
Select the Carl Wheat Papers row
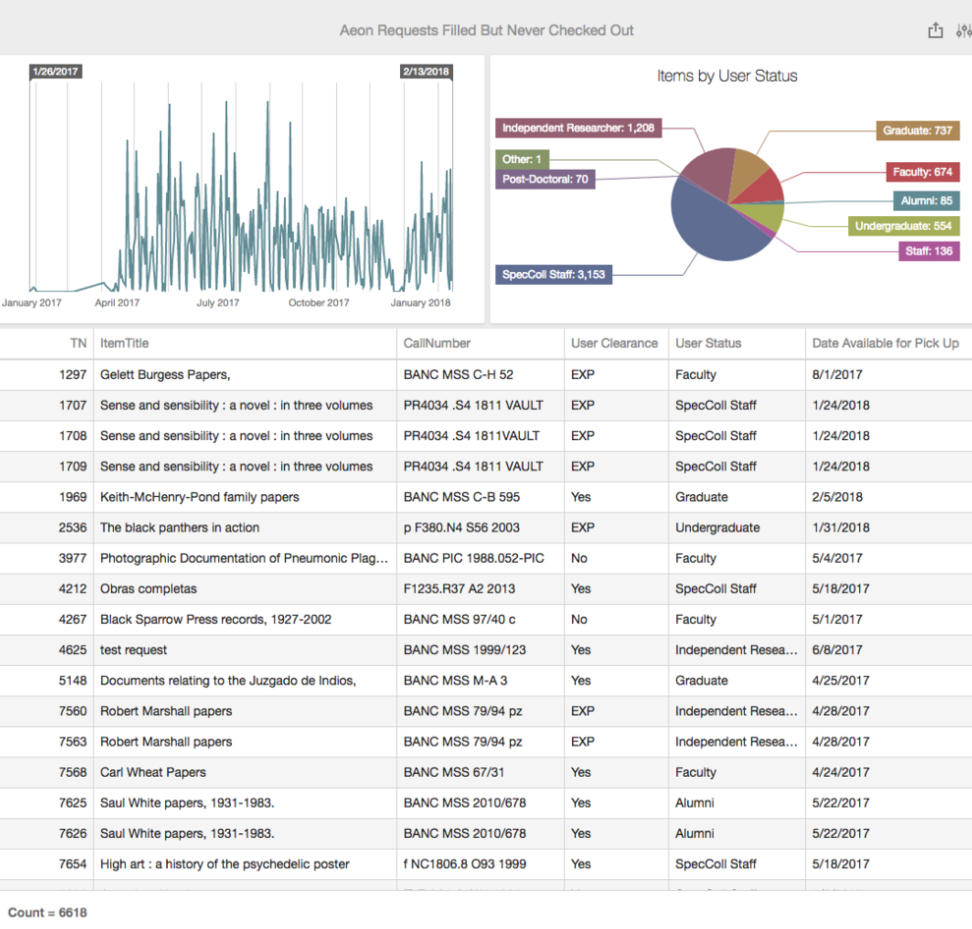pyautogui.click(x=153, y=772)
